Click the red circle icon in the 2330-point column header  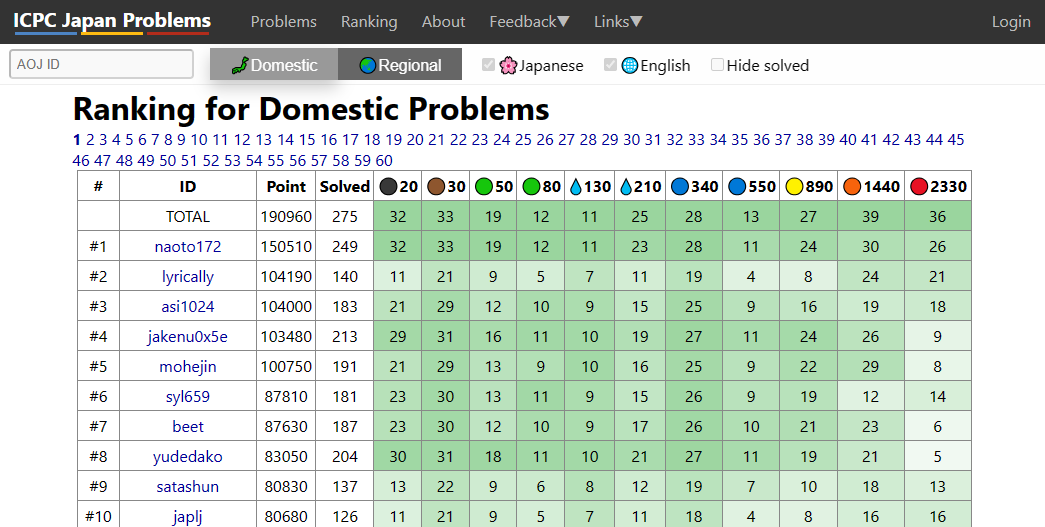(x=919, y=187)
